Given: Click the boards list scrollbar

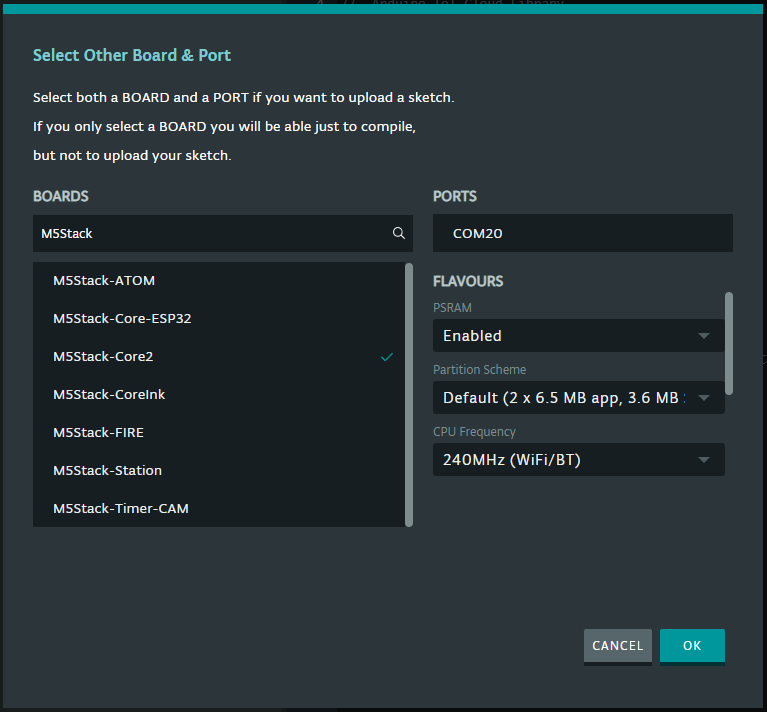Looking at the screenshot, I should point(409,395).
